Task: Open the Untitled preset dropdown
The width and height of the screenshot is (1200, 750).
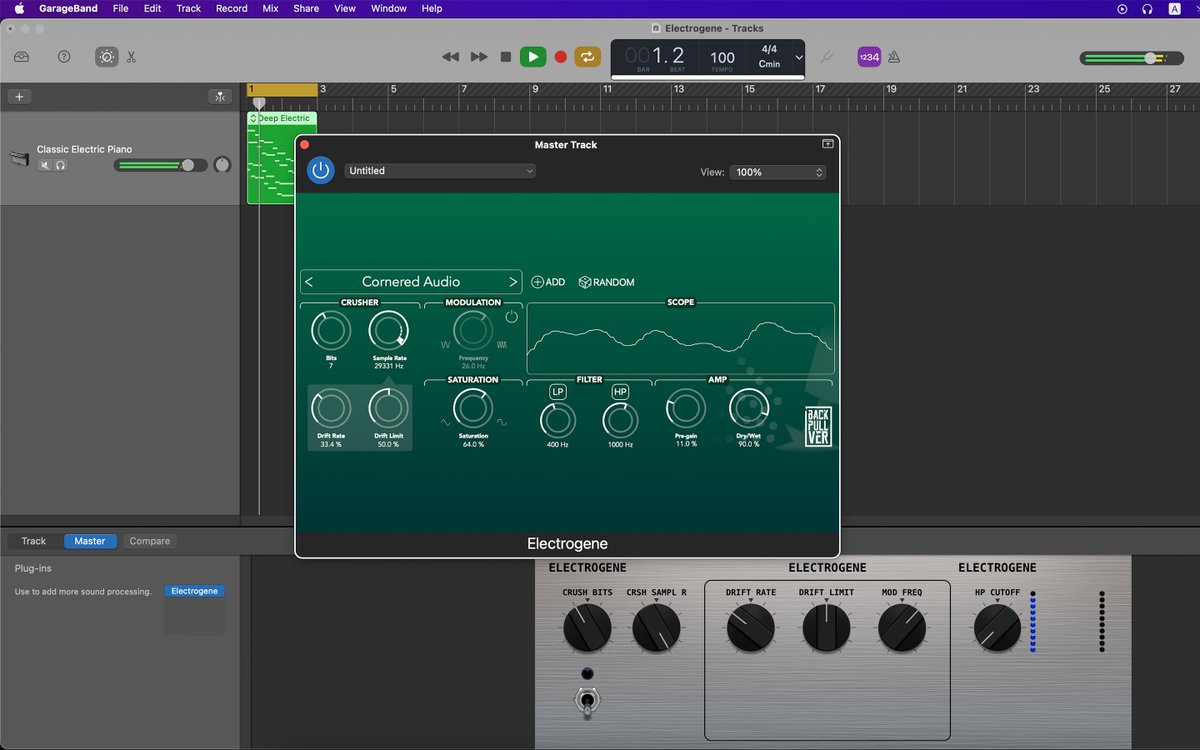Action: tap(440, 171)
